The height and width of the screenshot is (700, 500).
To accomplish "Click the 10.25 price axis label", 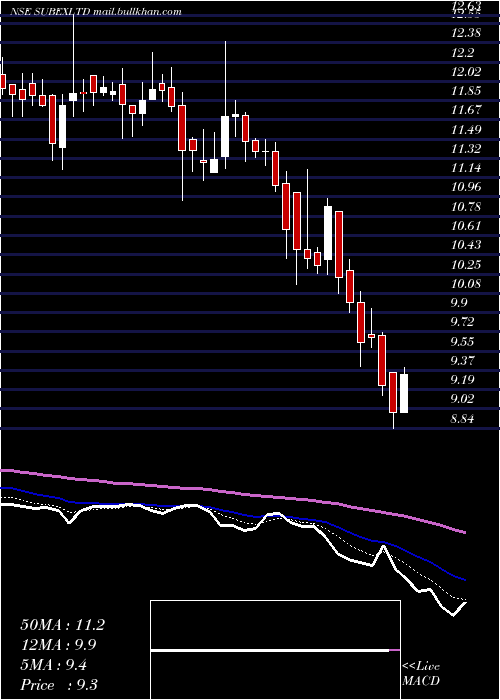I will click(466, 264).
